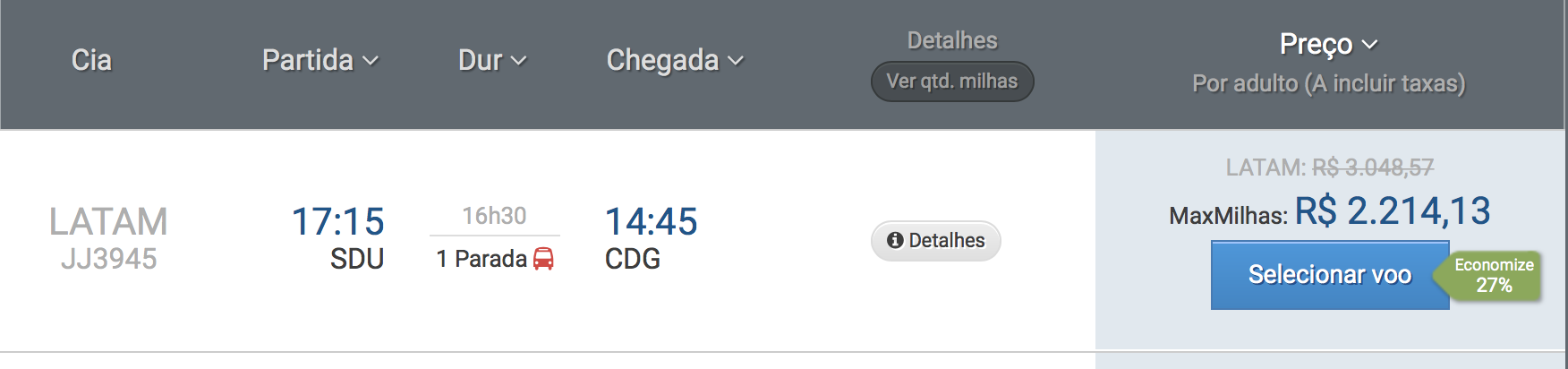Click the MaxMilhas price R$ 2.214,13

coord(1393,211)
